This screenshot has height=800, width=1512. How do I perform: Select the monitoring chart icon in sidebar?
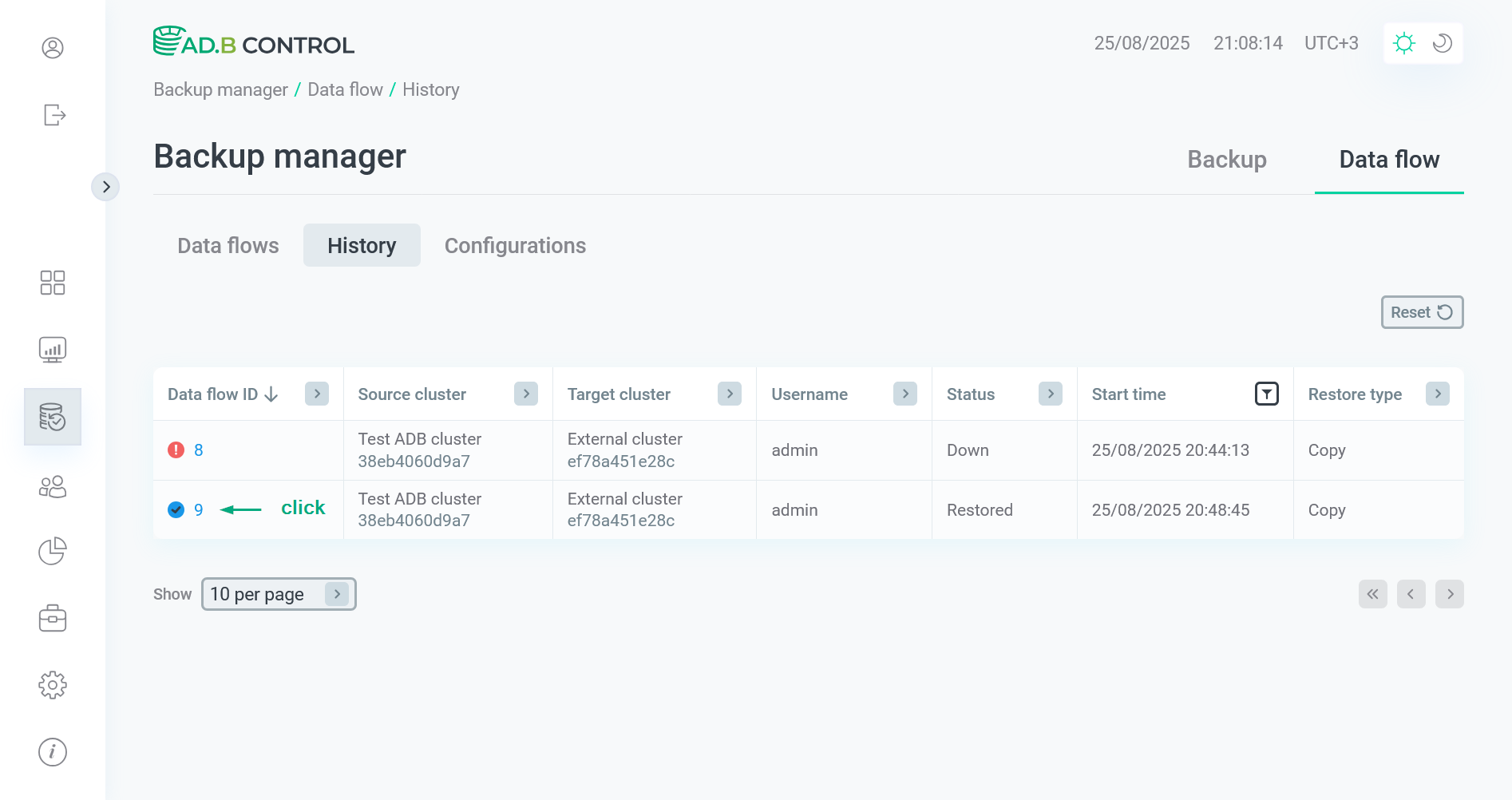pos(53,349)
